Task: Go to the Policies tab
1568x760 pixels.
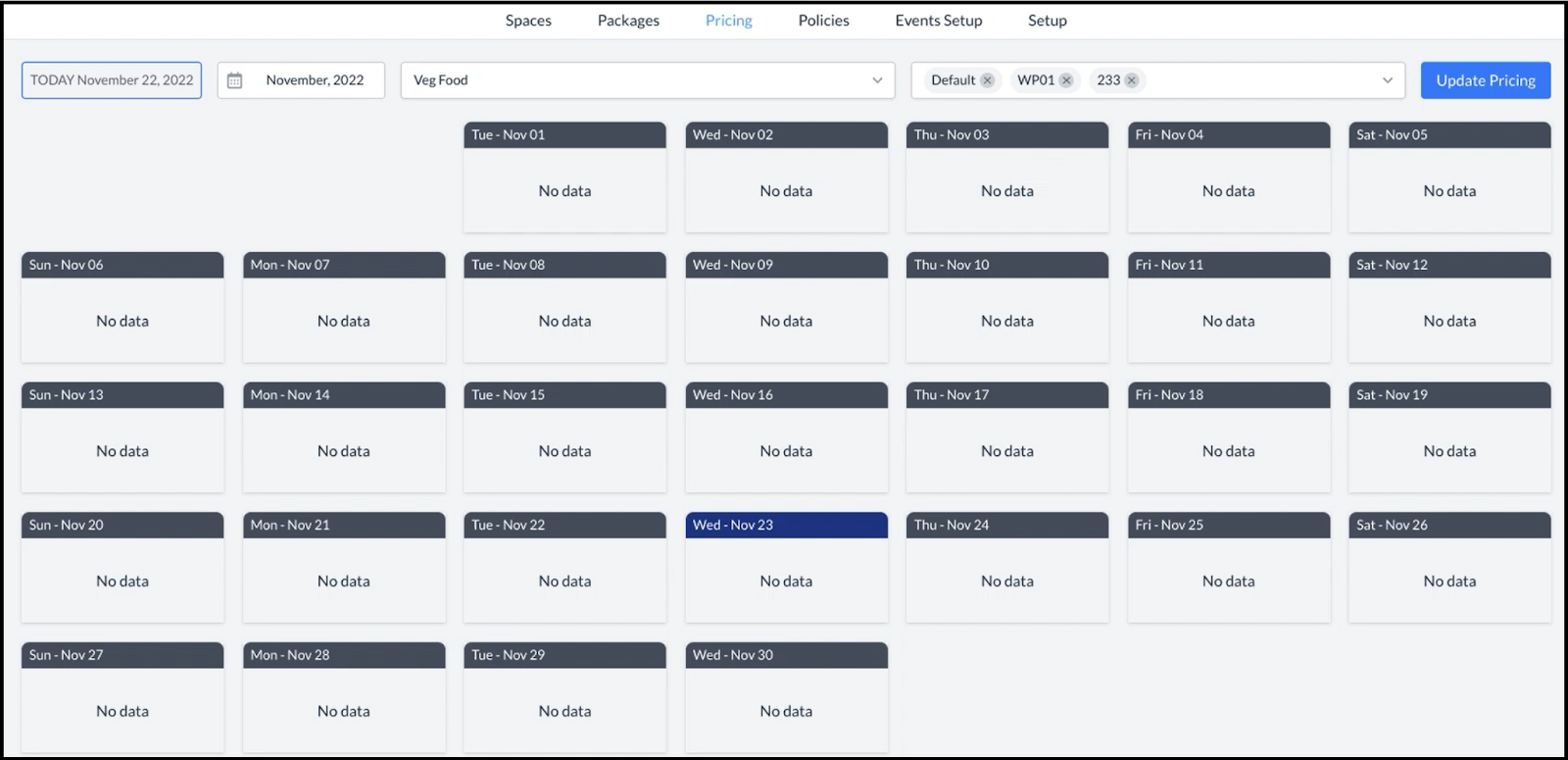Action: [823, 21]
